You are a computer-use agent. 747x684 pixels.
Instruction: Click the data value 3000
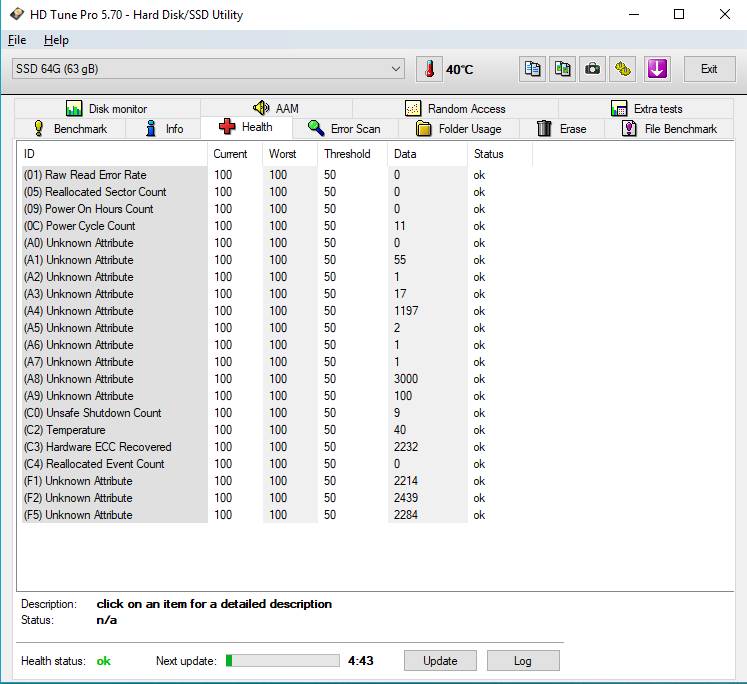point(406,379)
